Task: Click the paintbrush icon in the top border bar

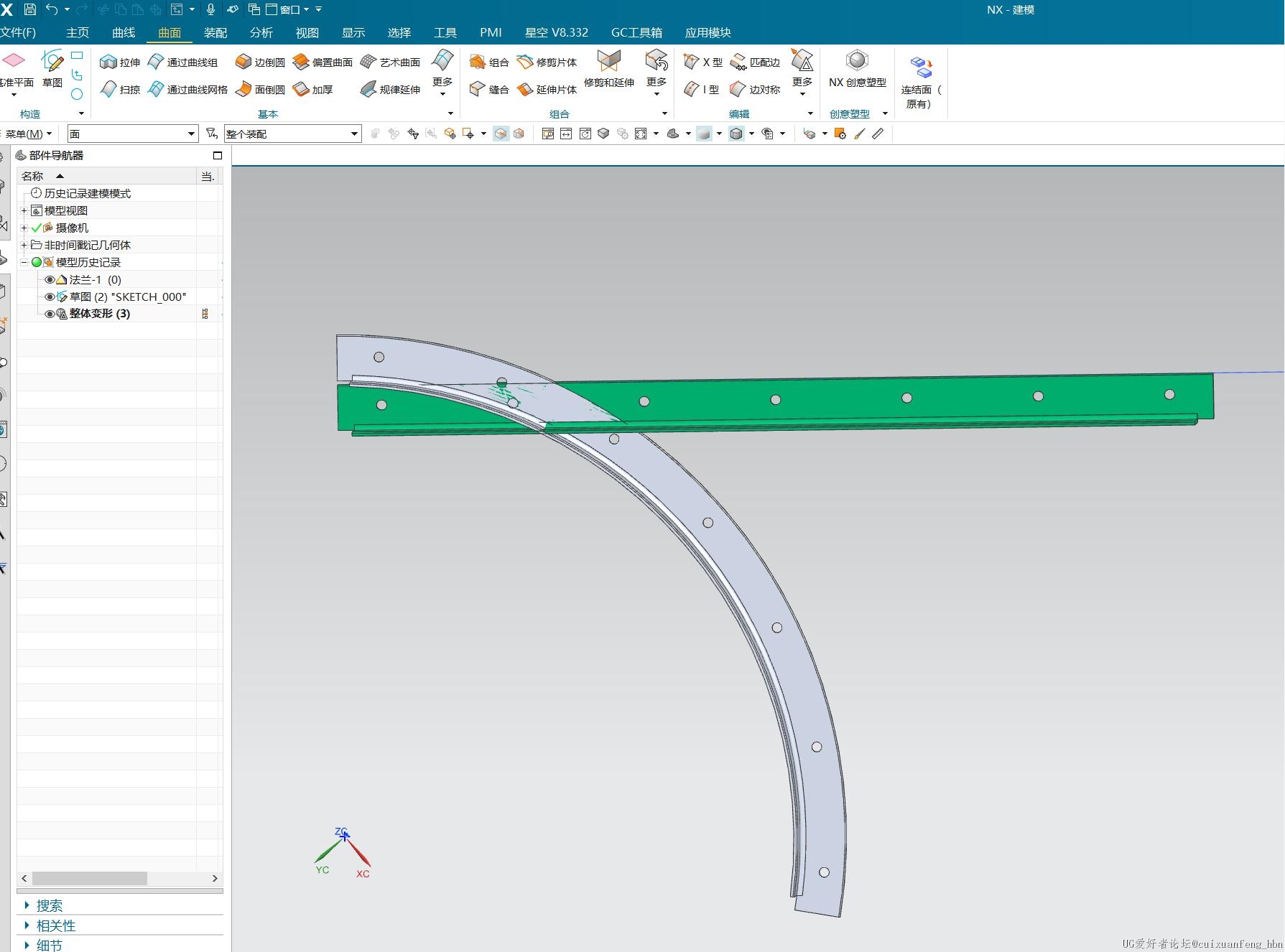Action: click(x=859, y=134)
